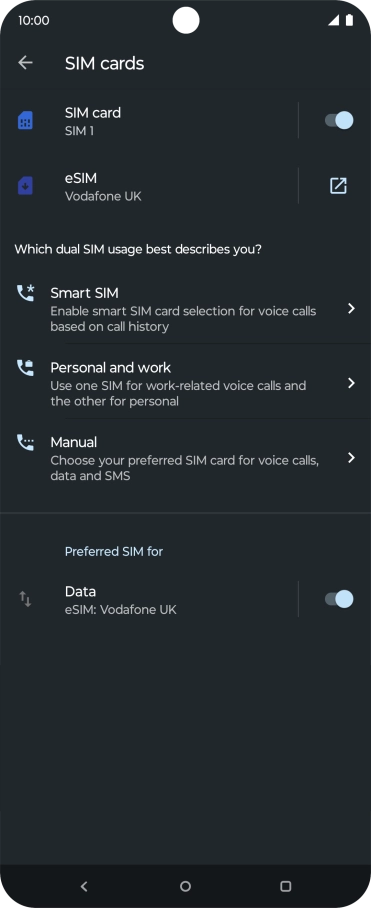Open Manual settings chevron arrow

pyautogui.click(x=351, y=458)
